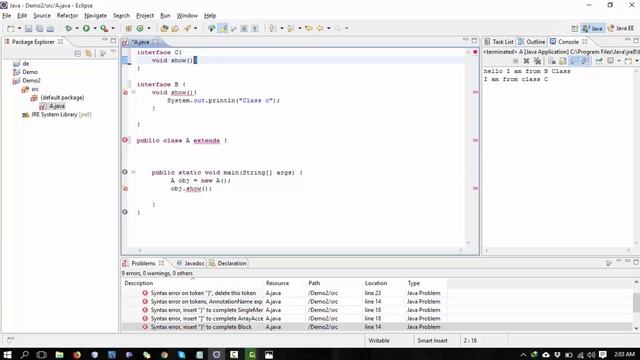
Task: Clear the Console with its toolbar icon
Action: 552,61
